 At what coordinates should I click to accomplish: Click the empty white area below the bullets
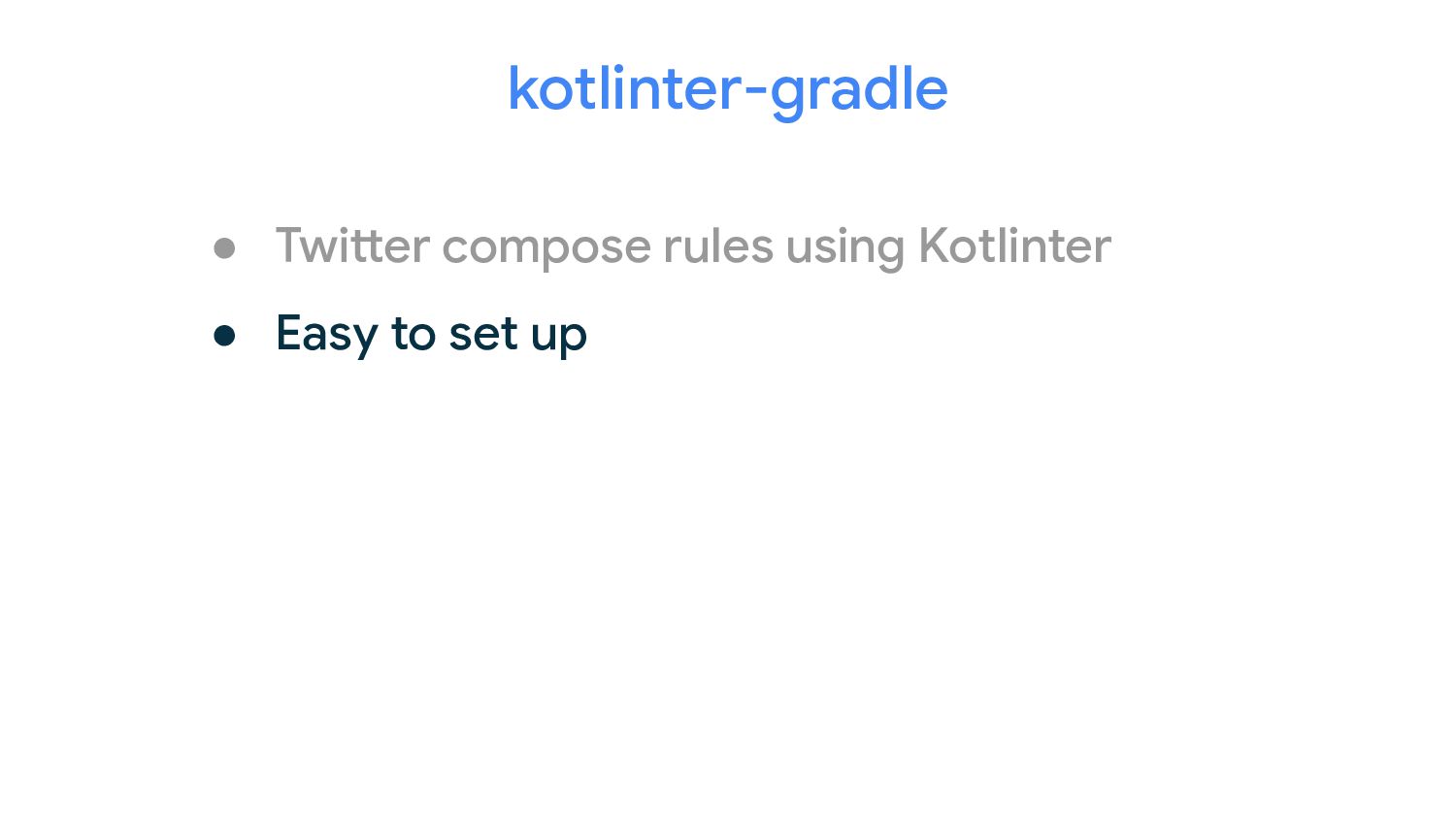click(x=728, y=582)
